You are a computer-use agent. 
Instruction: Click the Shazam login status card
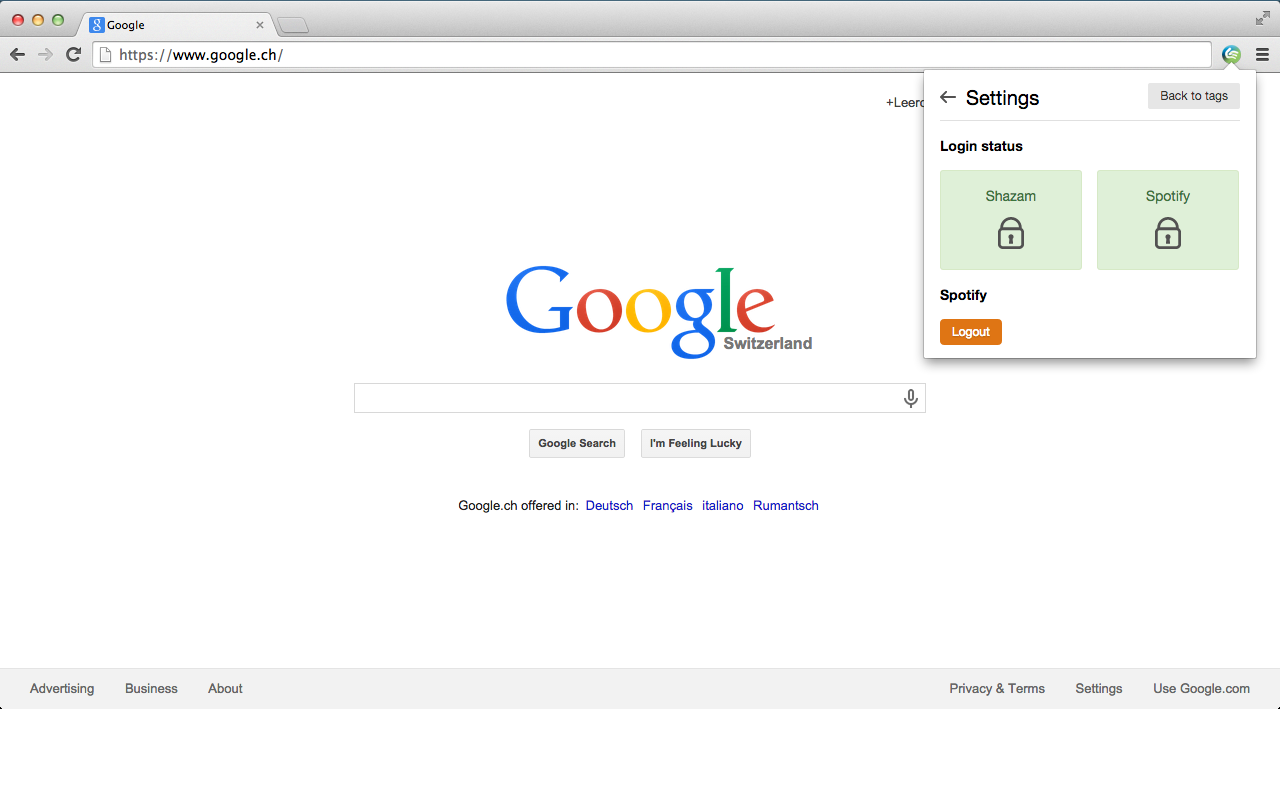1011,220
